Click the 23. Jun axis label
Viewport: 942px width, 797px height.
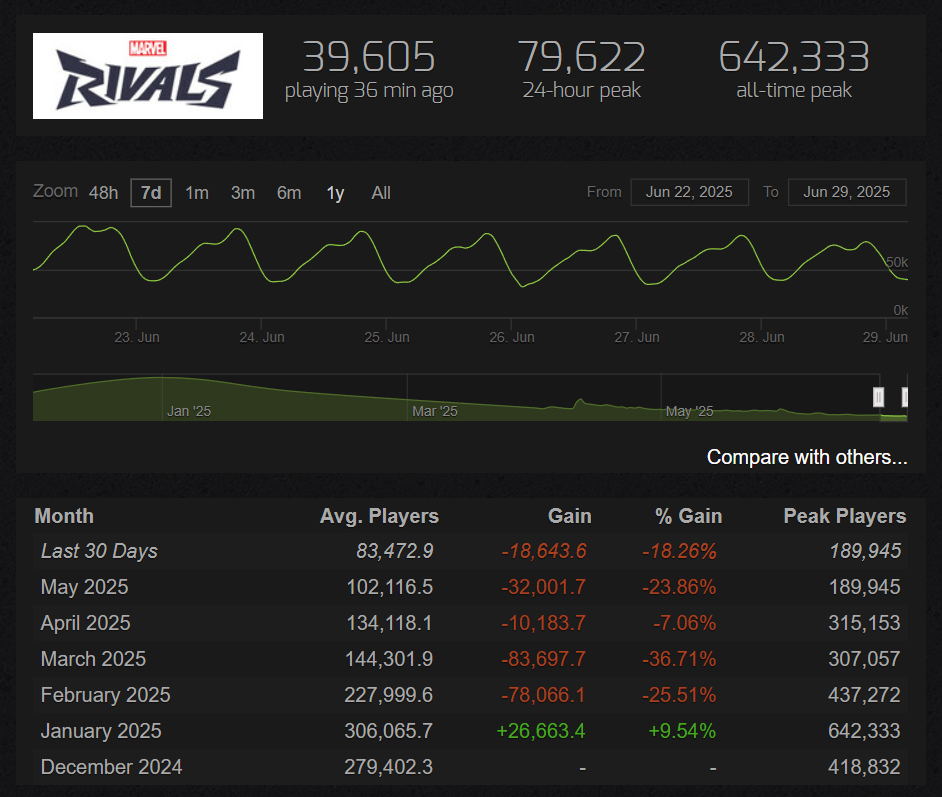coord(137,337)
